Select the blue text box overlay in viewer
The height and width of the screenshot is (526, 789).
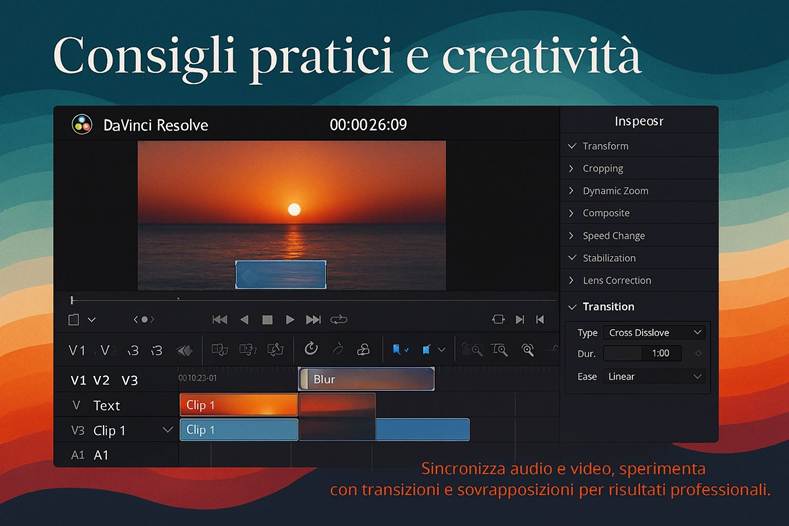click(281, 274)
